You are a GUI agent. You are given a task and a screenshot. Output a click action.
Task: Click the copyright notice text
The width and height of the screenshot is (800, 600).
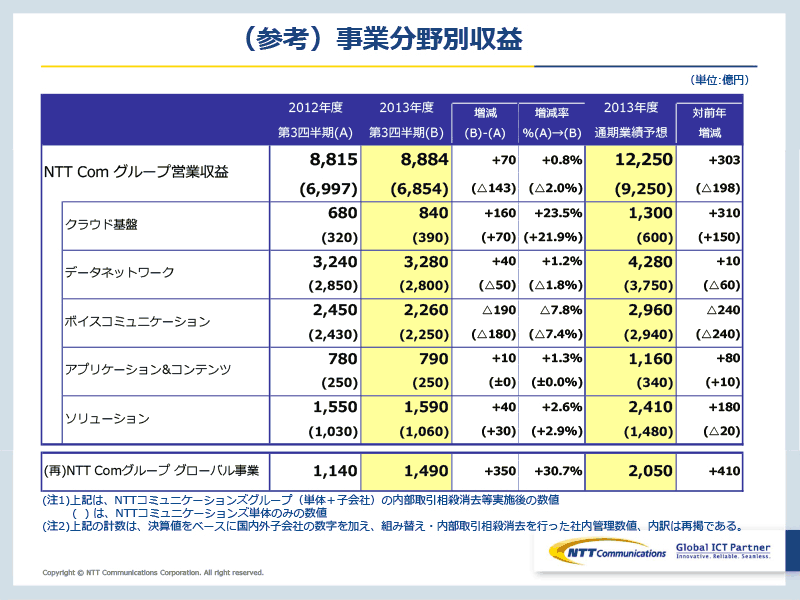pos(153,572)
